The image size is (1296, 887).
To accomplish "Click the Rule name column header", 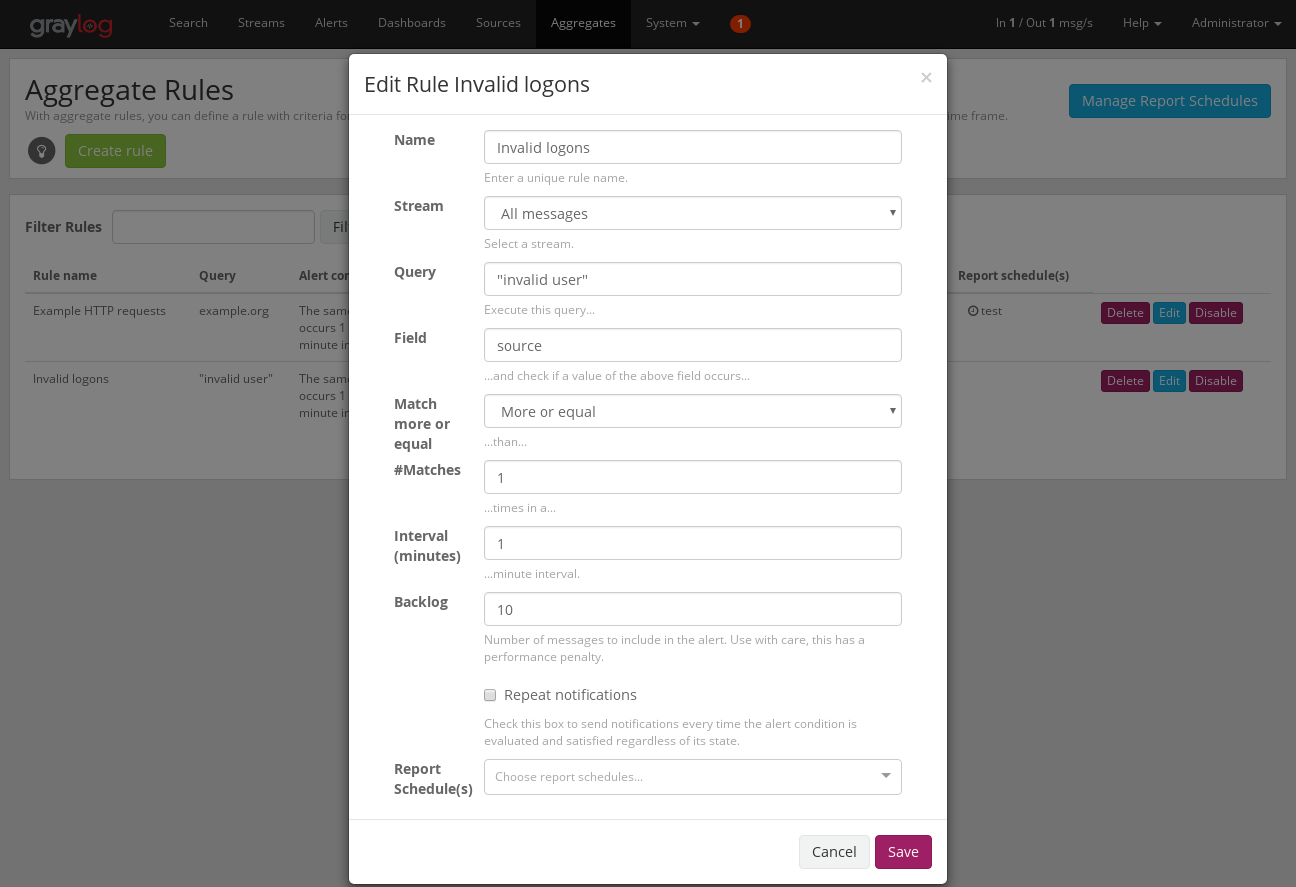I will pyautogui.click(x=65, y=275).
